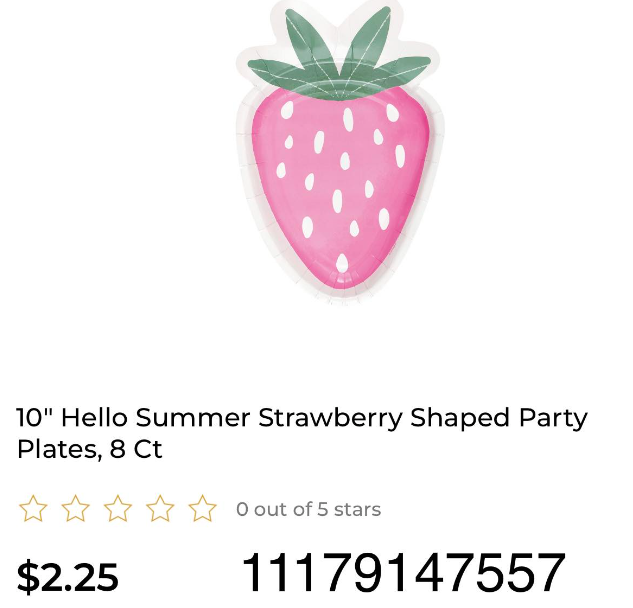Click the white seed at the strawberry's bottom tip

pyautogui.click(x=342, y=263)
